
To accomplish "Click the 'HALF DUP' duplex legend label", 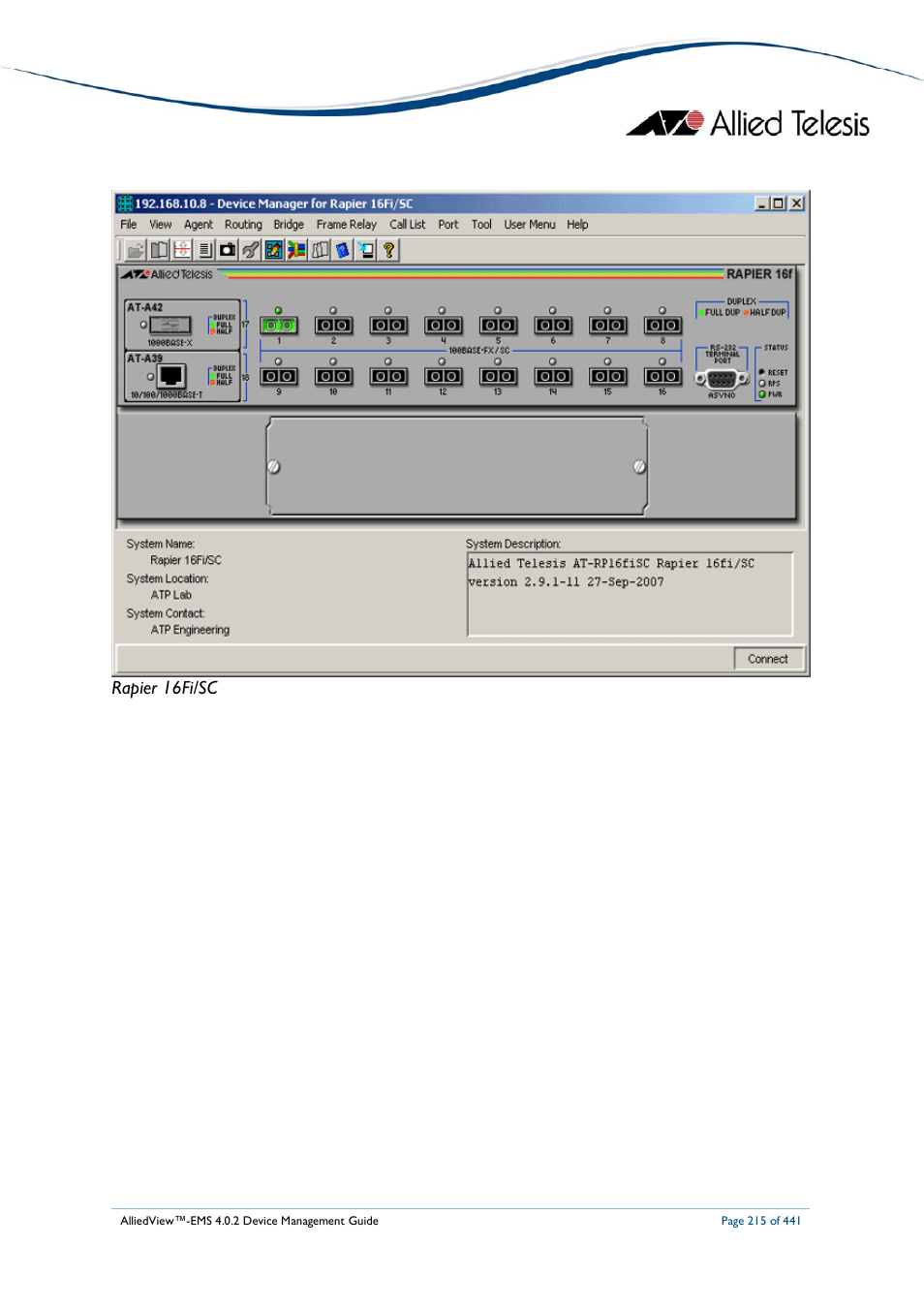I will point(767,313).
